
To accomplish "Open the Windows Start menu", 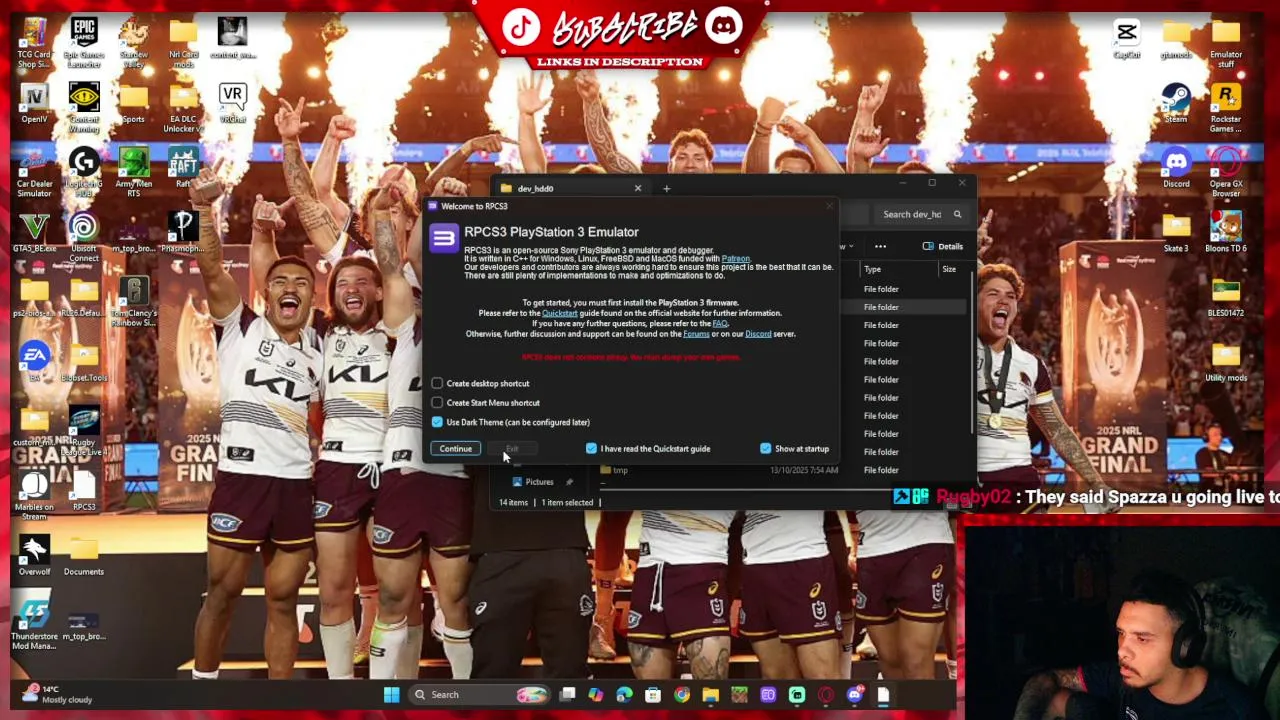I will pos(391,695).
